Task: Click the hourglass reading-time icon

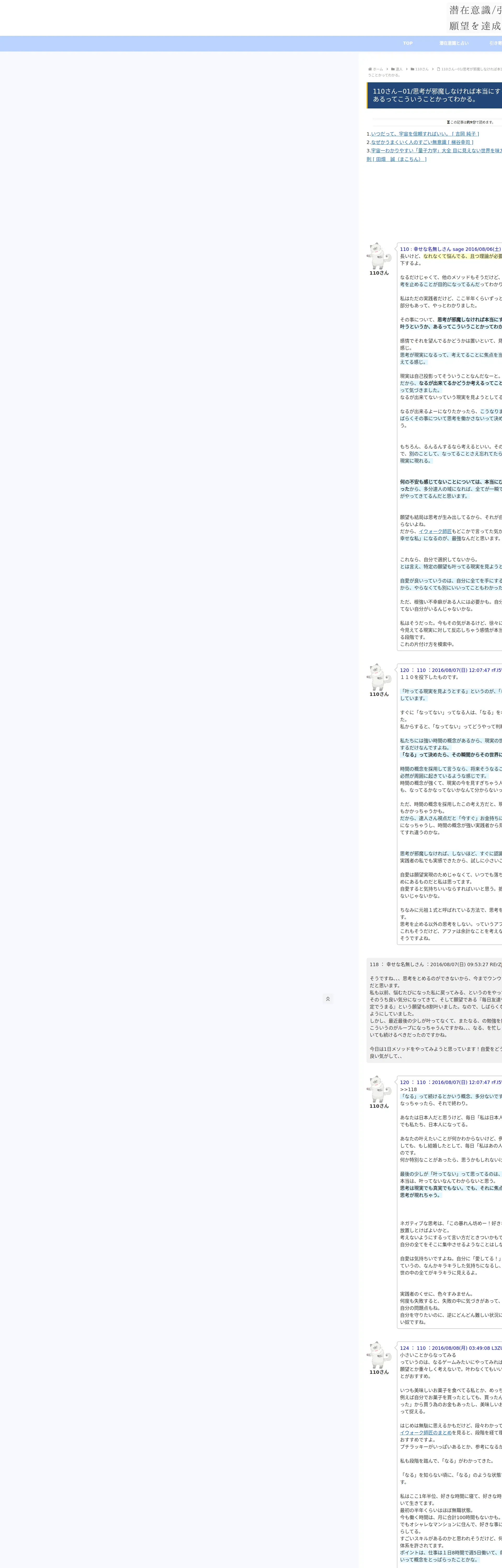Action: tap(448, 122)
